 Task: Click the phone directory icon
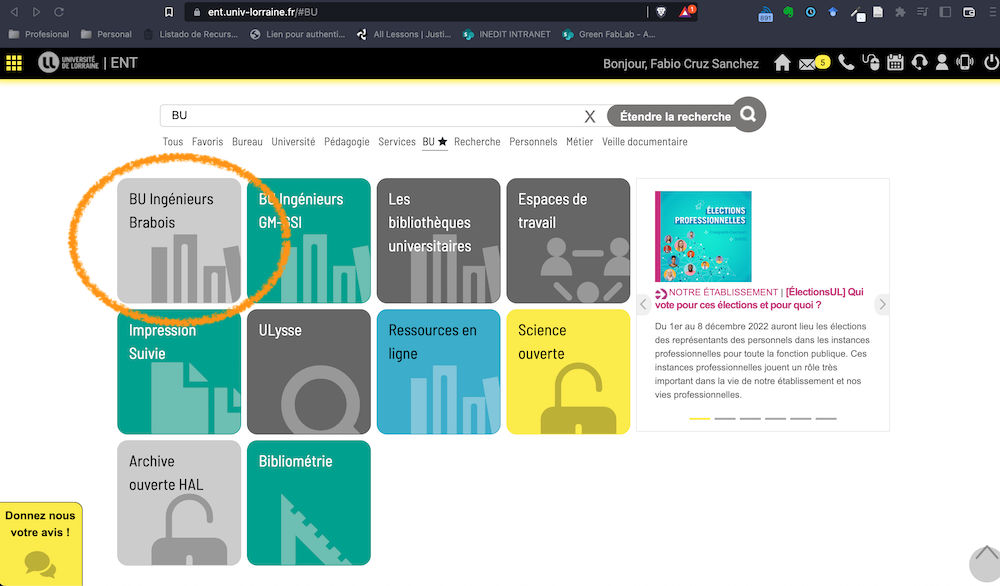coord(846,63)
